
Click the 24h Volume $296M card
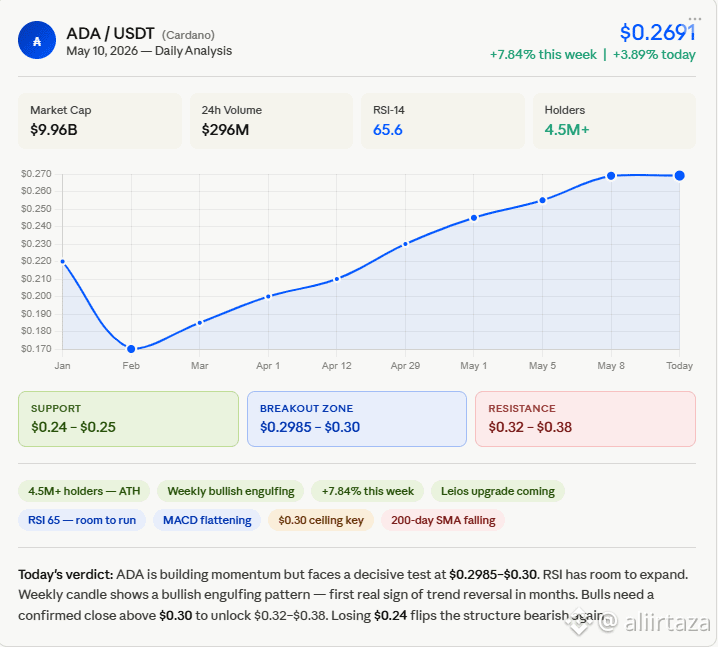click(272, 121)
